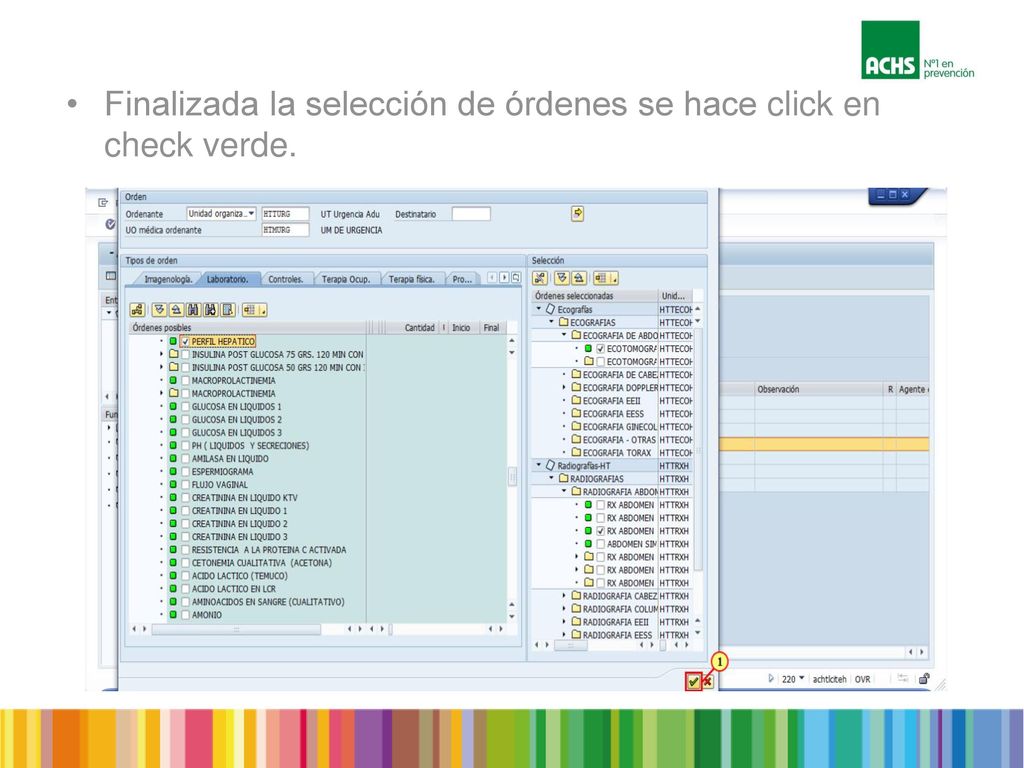Screen dimensions: 1024x768
Task: Click the Órdenes posibles vertical scrollbar handle
Action: [x=512, y=477]
